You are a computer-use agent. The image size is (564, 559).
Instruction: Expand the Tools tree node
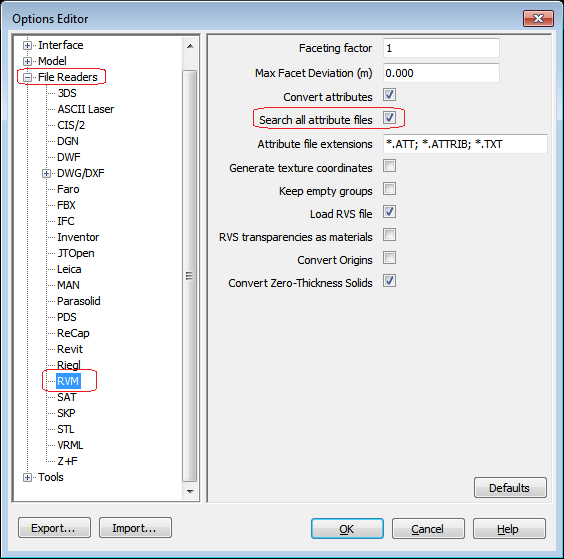pyautogui.click(x=27, y=477)
